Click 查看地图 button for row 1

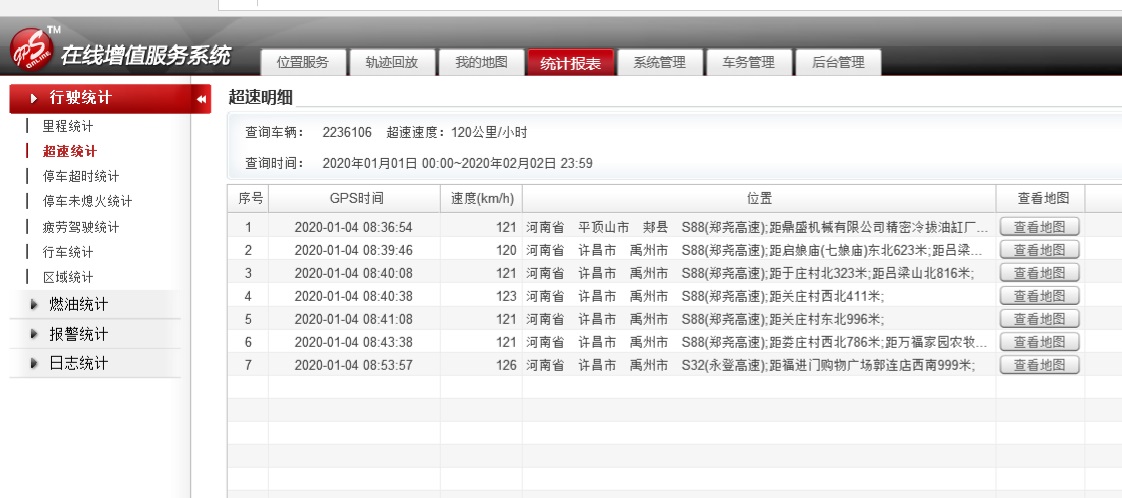[x=1040, y=227]
